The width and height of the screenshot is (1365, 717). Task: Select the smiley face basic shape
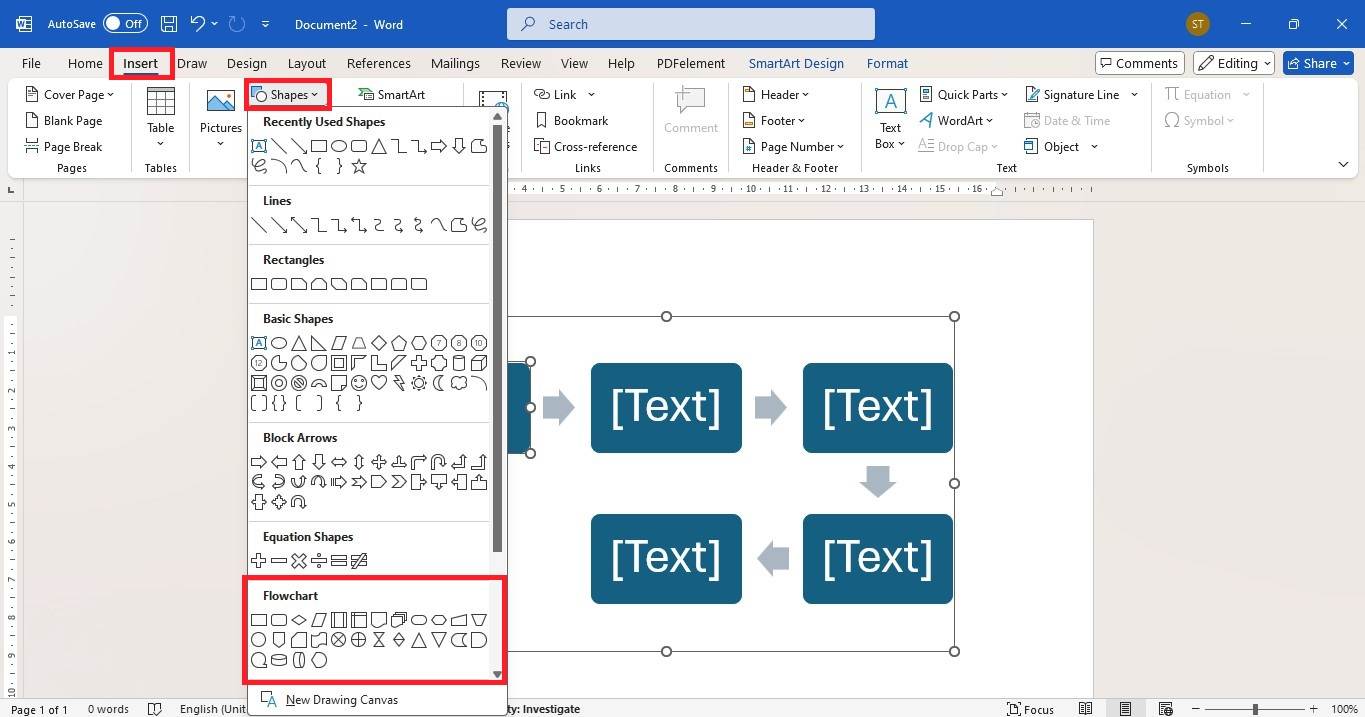coord(359,383)
